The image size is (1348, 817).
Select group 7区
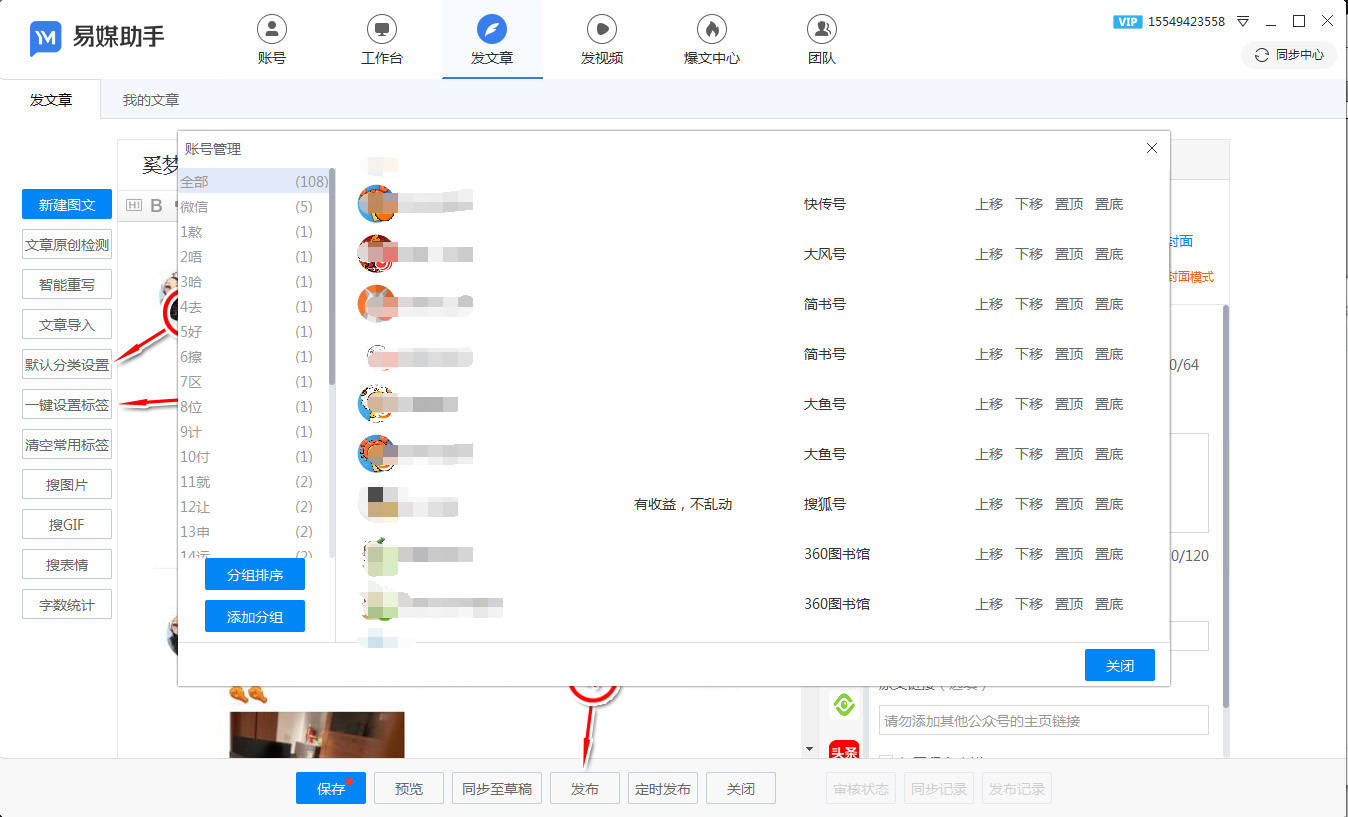pyautogui.click(x=254, y=381)
